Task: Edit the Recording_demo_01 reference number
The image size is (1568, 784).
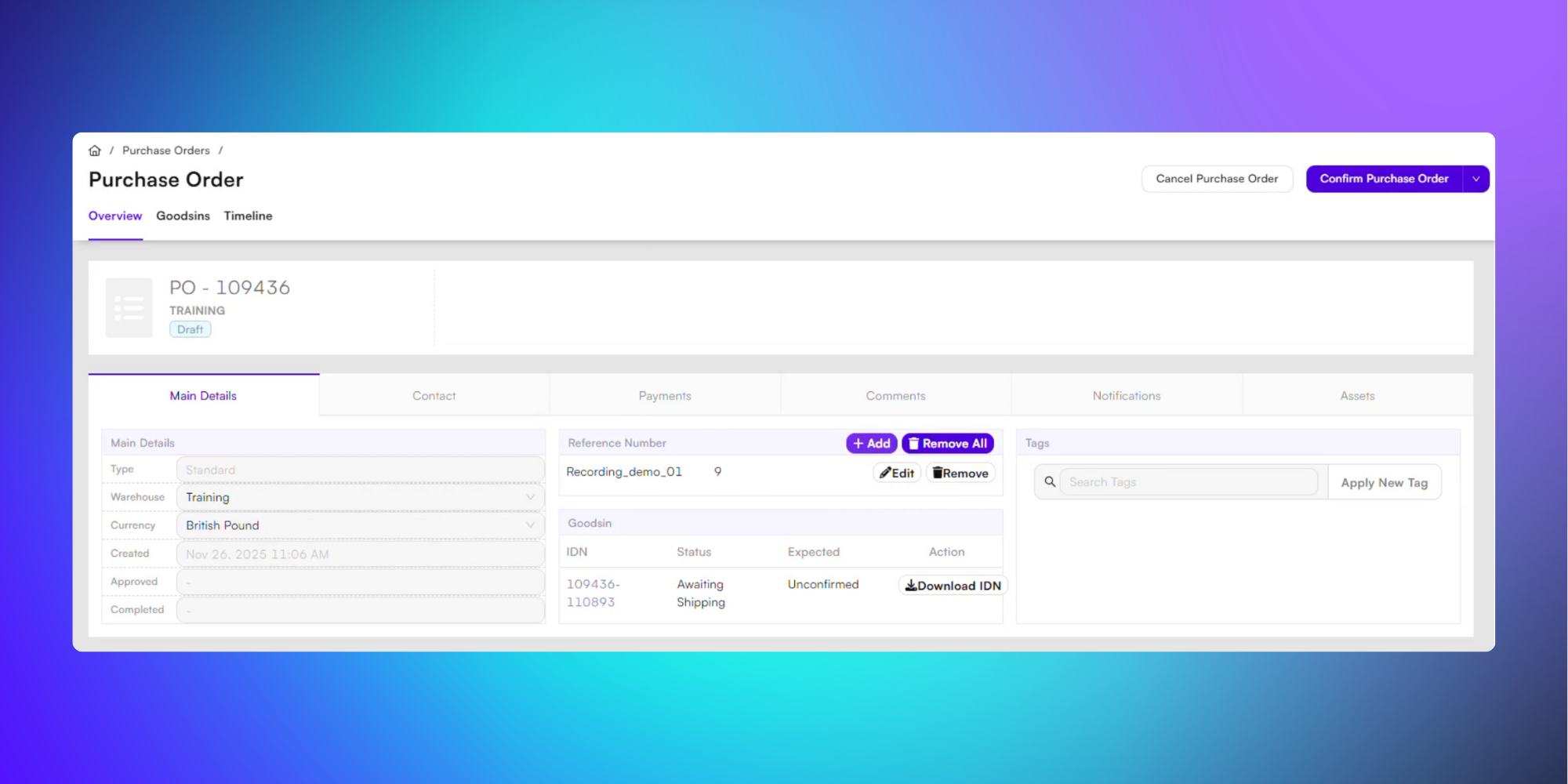Action: tap(897, 473)
